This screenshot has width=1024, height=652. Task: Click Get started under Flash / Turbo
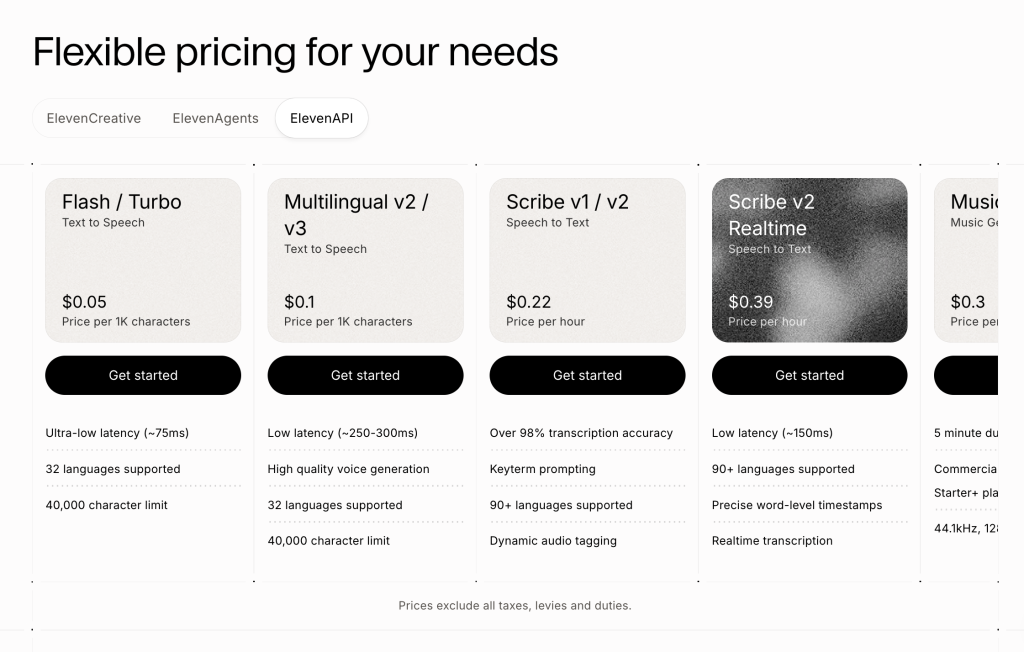143,375
